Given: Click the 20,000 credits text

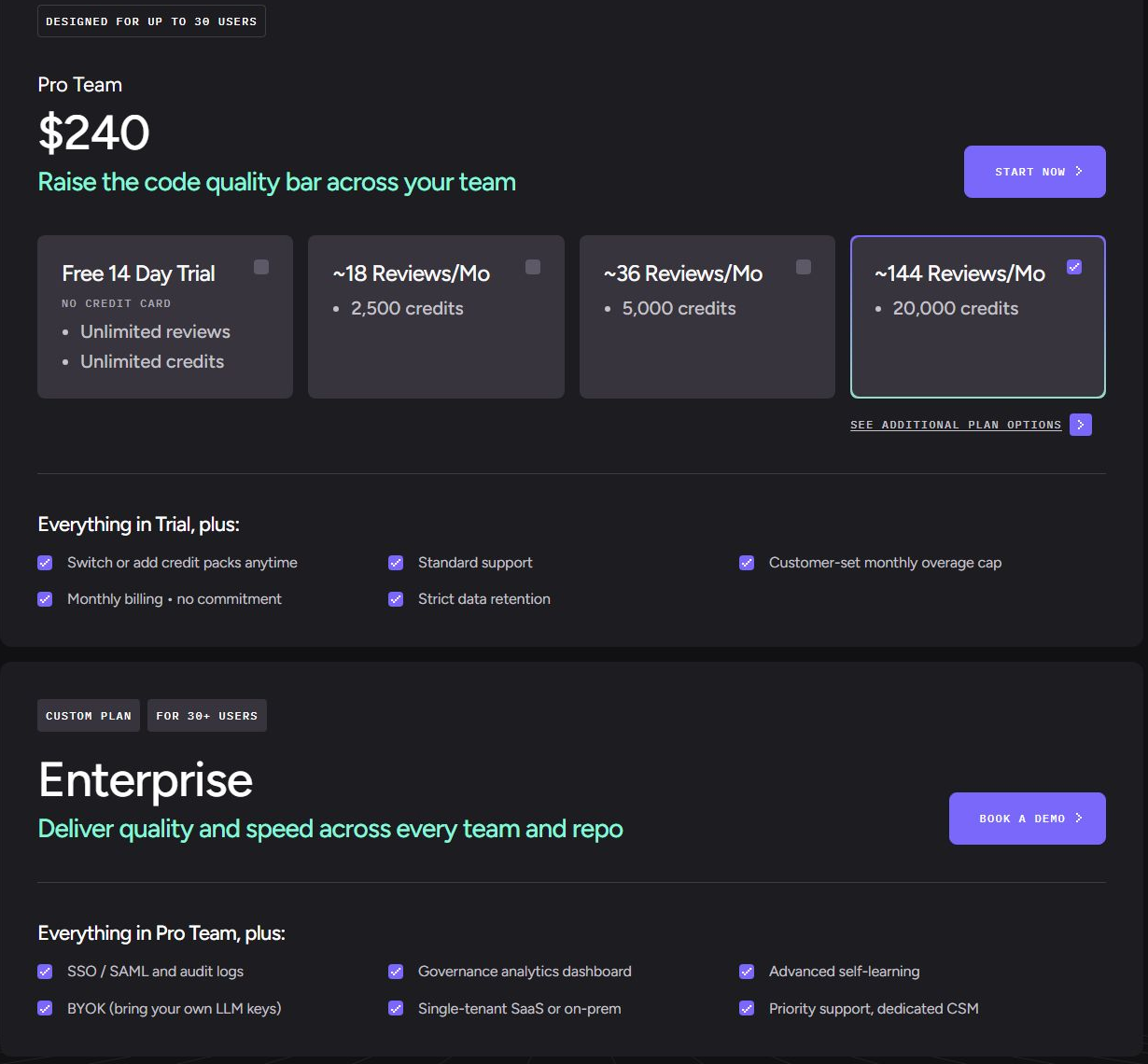Looking at the screenshot, I should [956, 309].
